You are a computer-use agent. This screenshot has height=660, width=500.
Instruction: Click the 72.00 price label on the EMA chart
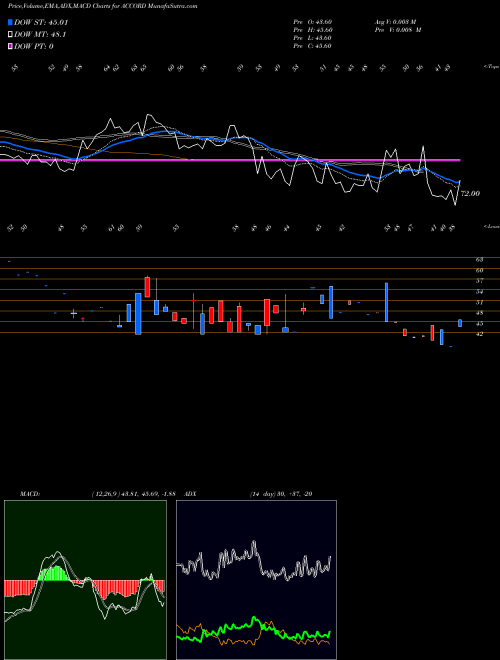coord(470,194)
